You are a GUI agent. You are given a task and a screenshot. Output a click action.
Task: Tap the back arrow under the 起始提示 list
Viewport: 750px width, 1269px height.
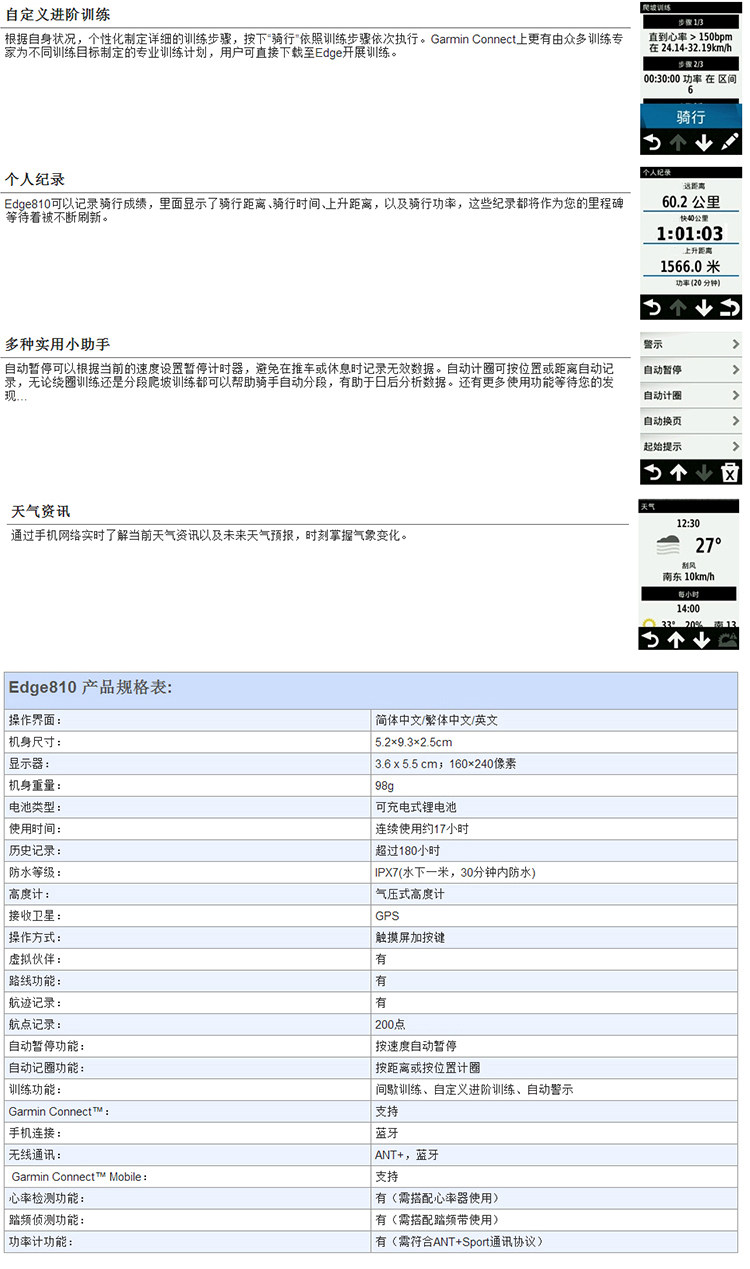click(x=653, y=473)
